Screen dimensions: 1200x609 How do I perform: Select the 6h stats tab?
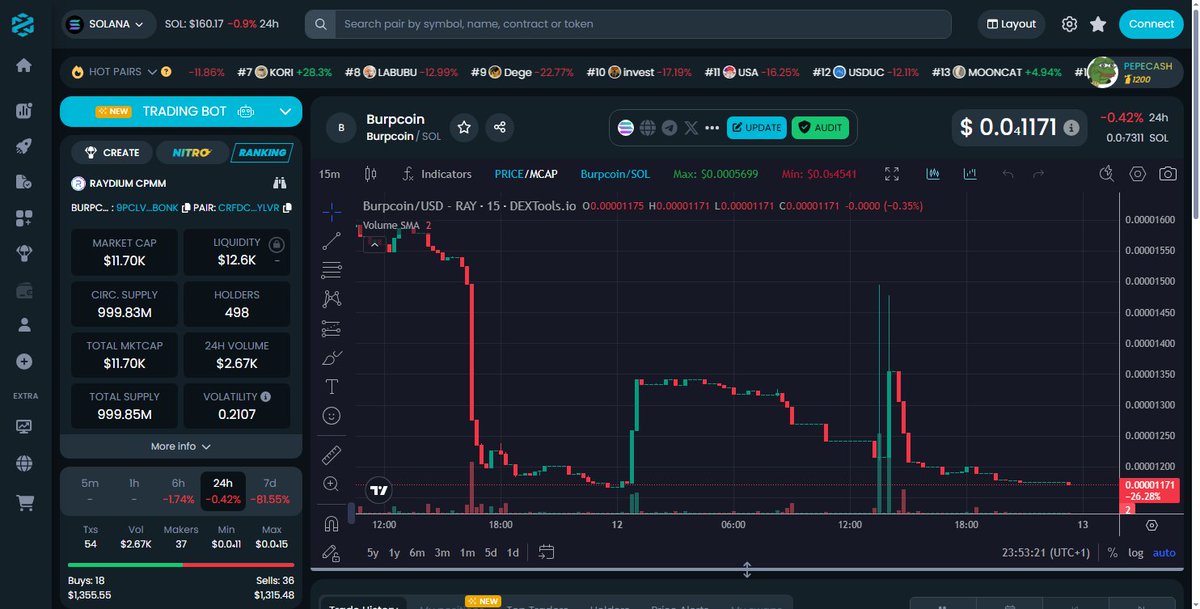pyautogui.click(x=178, y=490)
